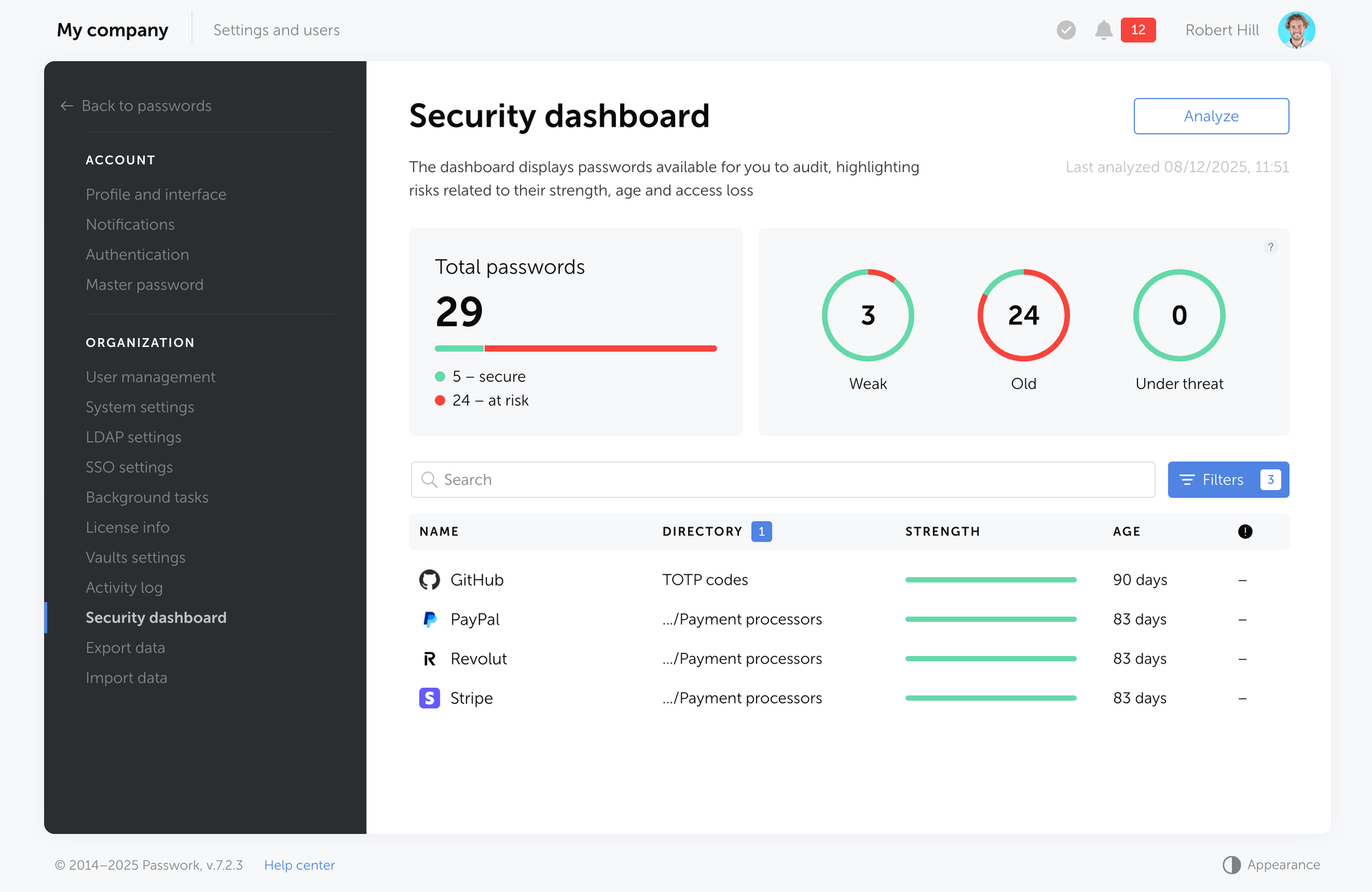Select User management in the sidebar

[150, 377]
